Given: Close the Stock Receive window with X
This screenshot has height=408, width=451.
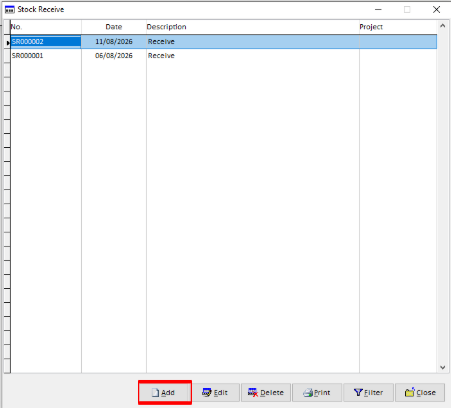Looking at the screenshot, I should [x=436, y=10].
